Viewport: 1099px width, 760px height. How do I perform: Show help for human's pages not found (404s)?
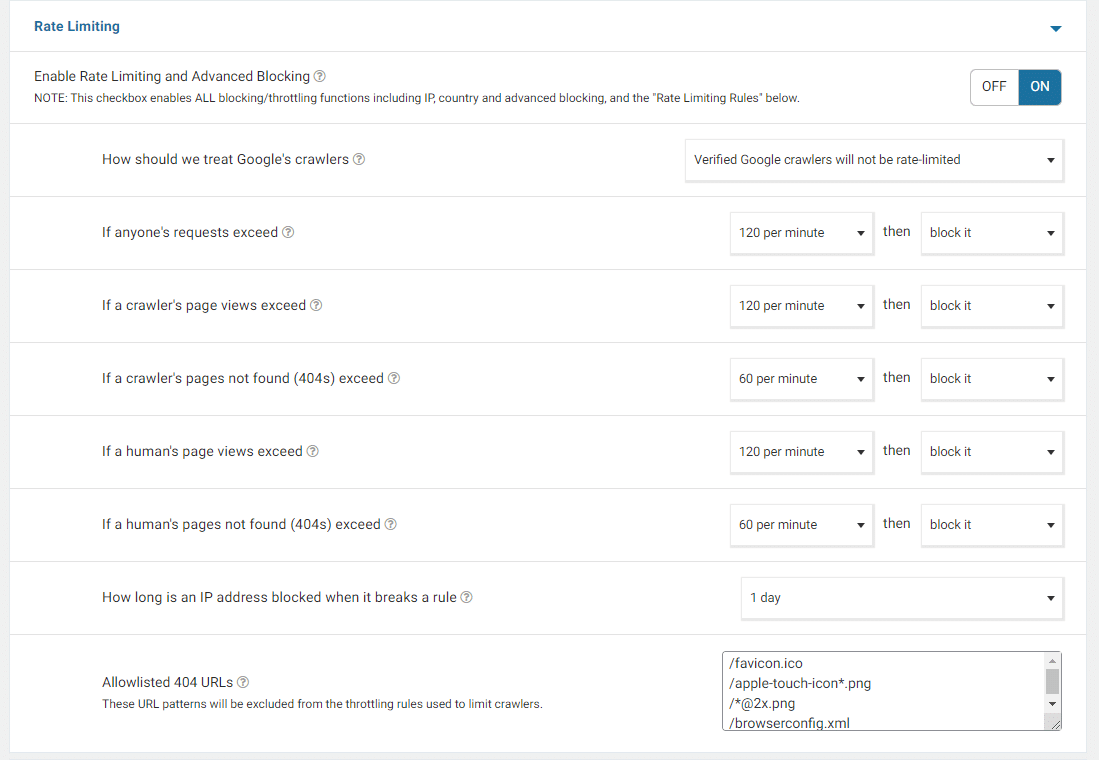[x=390, y=524]
